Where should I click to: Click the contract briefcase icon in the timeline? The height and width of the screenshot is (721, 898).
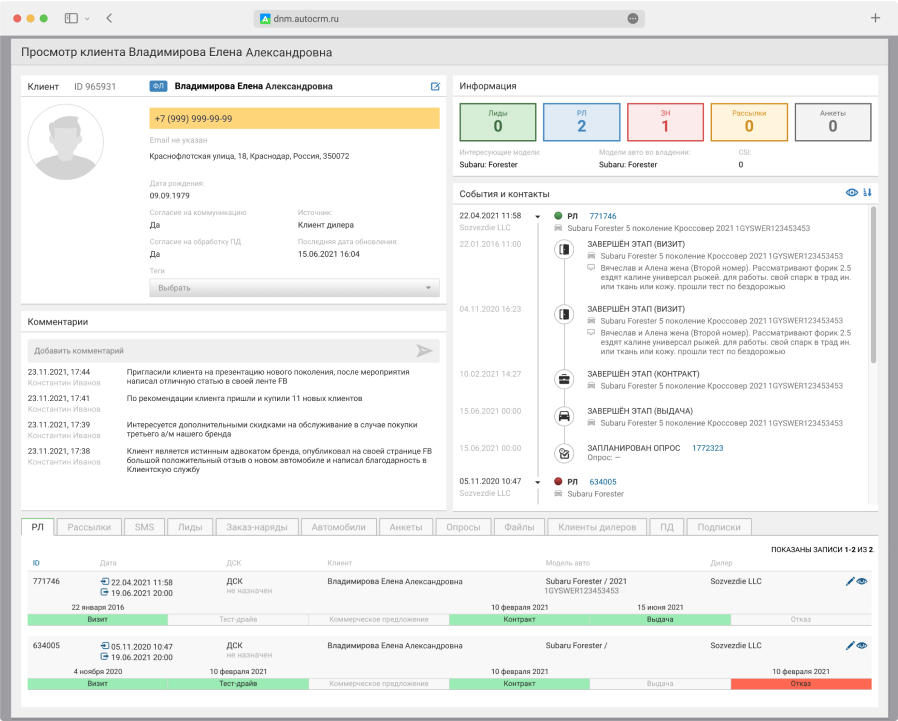[563, 379]
